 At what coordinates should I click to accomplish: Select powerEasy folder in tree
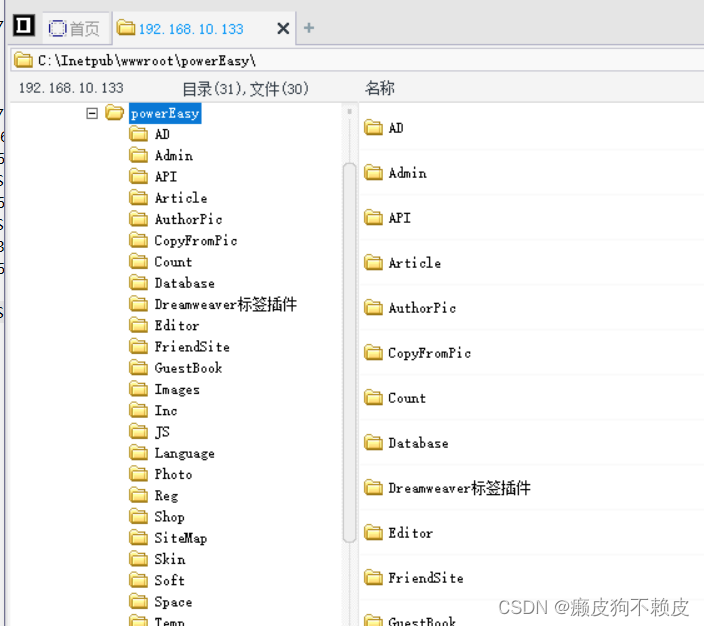point(165,113)
